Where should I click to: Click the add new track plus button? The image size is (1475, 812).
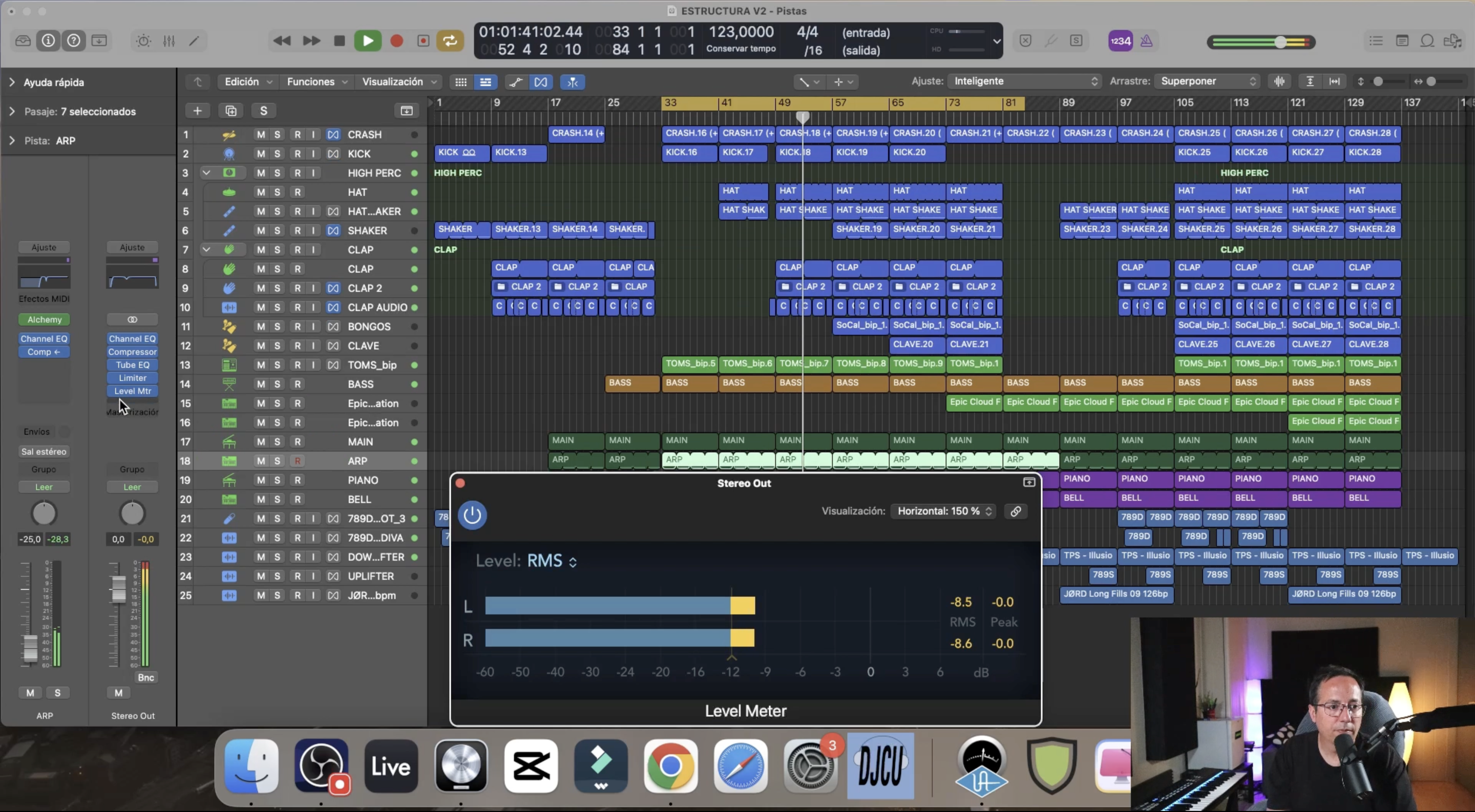(x=197, y=111)
